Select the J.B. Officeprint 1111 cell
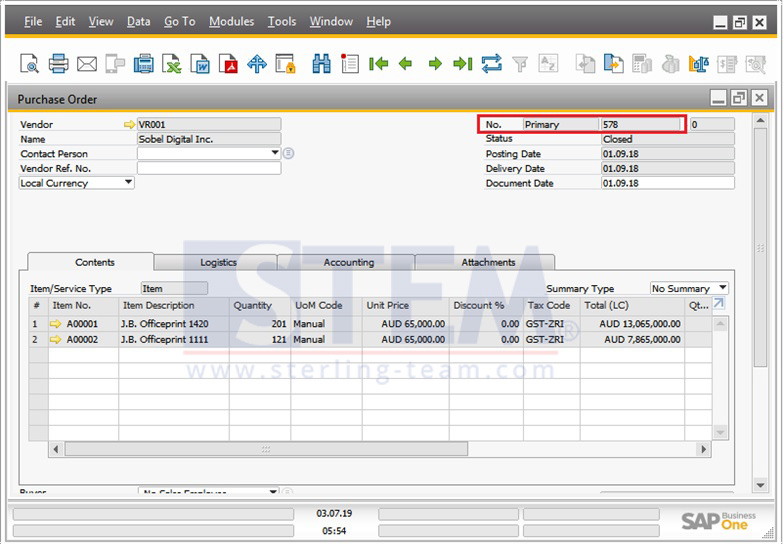This screenshot has height=544, width=783. (x=174, y=339)
